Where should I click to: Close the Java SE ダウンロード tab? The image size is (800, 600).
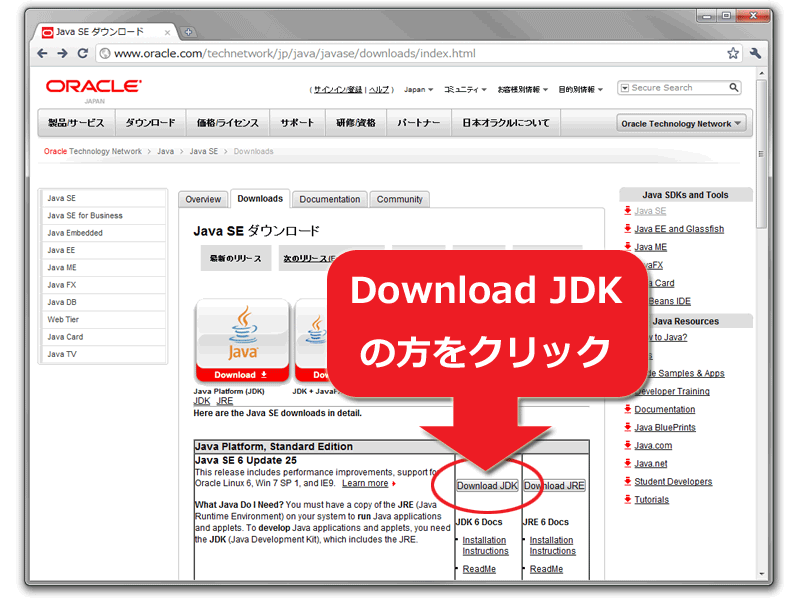(x=167, y=33)
